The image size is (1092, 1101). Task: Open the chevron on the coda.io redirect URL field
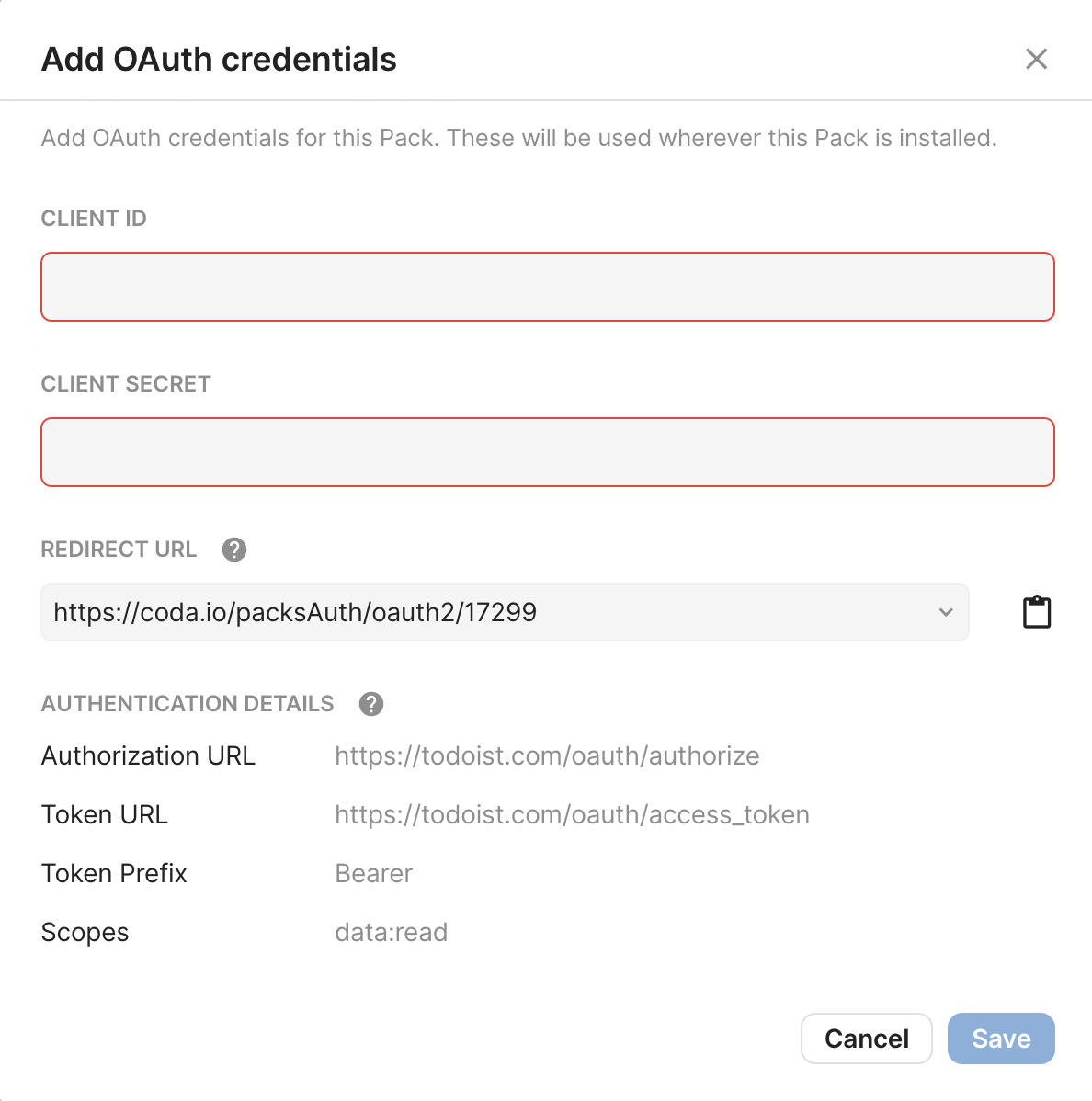(x=945, y=612)
